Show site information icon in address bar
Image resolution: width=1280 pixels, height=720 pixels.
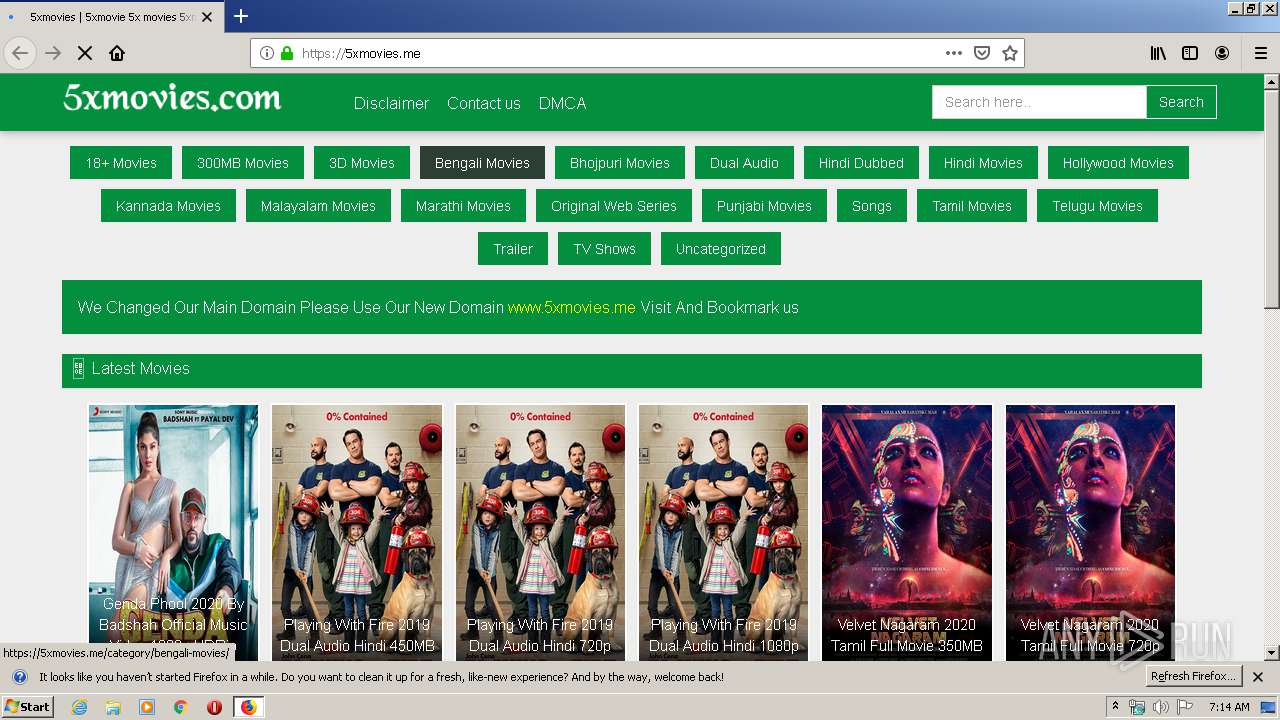tap(266, 53)
